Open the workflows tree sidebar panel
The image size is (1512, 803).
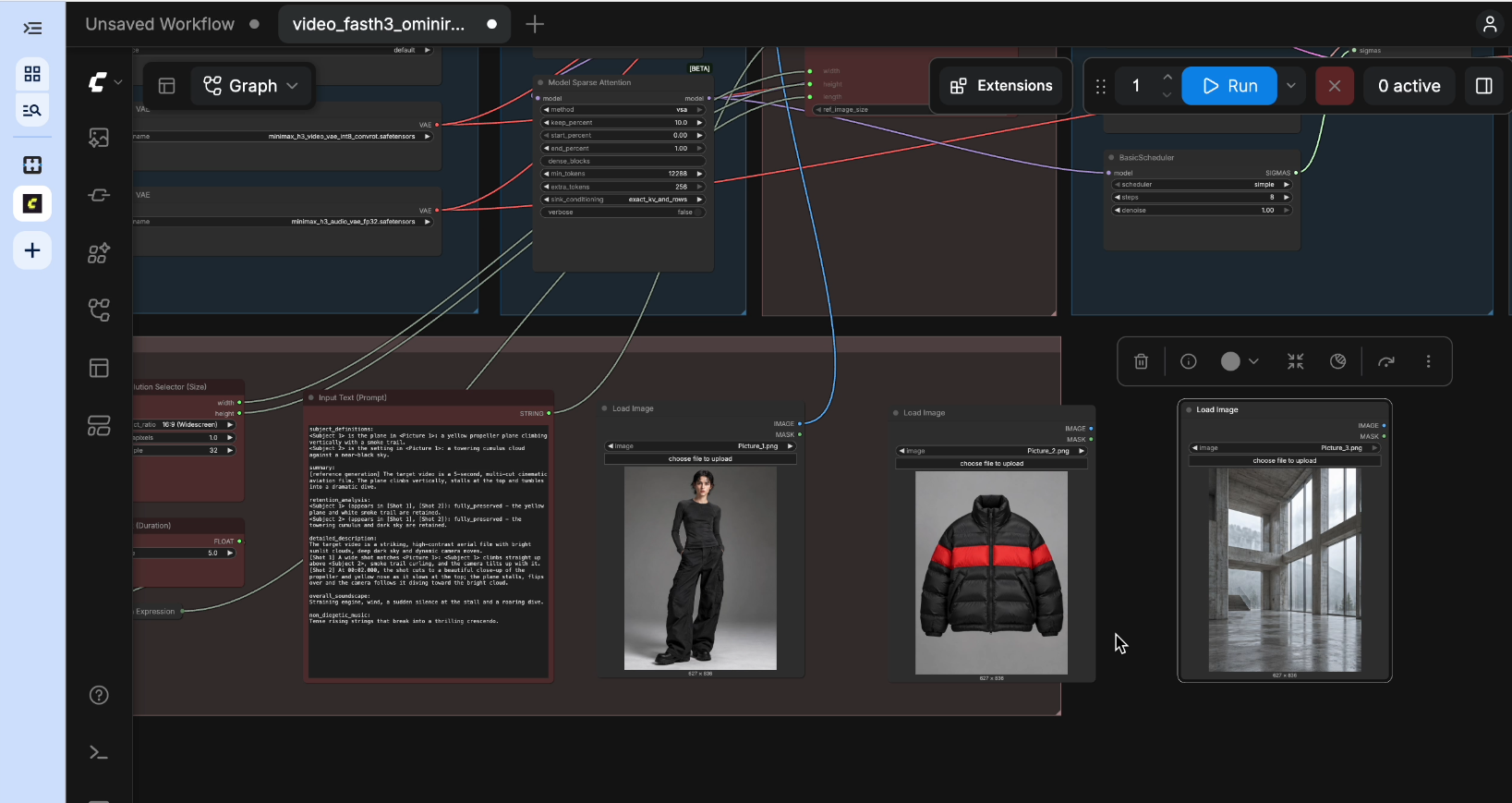coord(99,310)
